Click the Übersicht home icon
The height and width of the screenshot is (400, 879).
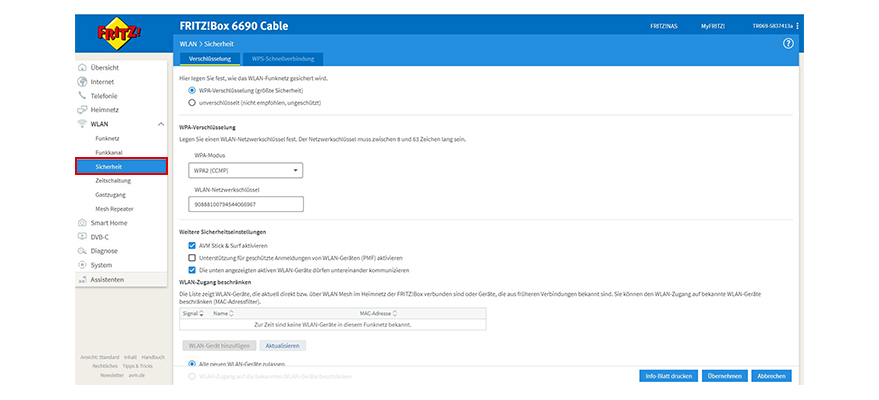coord(82,67)
